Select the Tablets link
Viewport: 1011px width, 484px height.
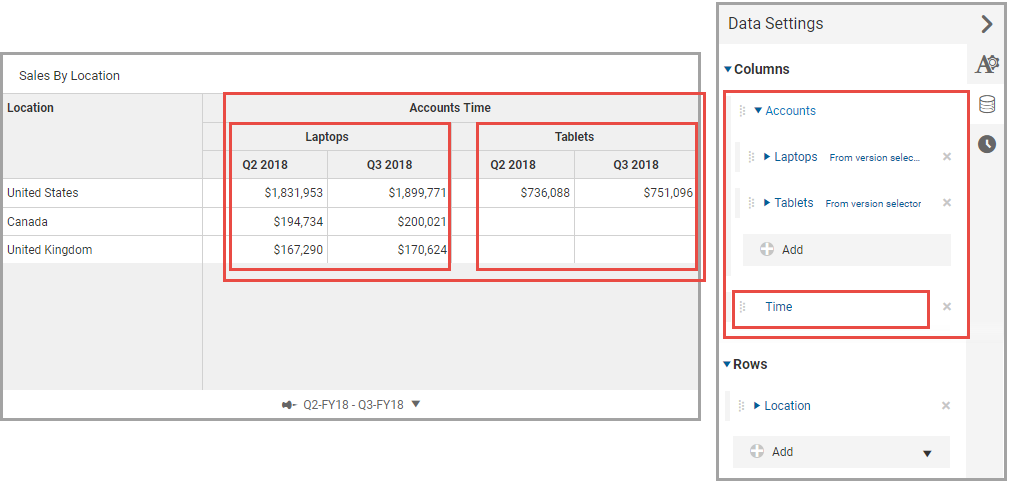click(x=794, y=202)
